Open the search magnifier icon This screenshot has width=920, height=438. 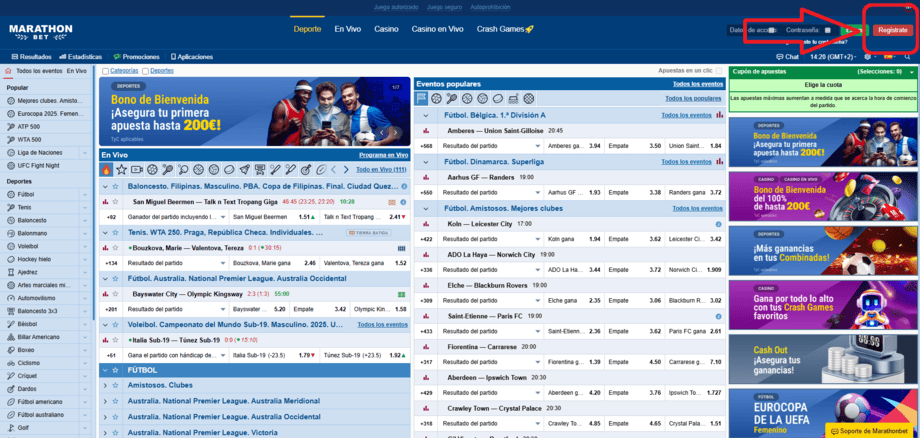point(908,57)
